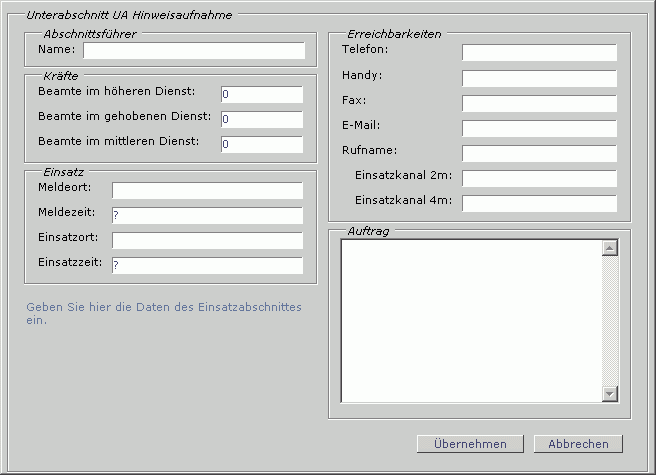Select the Beamte im höheren Dienst field
This screenshot has width=656, height=475.
coord(261,95)
